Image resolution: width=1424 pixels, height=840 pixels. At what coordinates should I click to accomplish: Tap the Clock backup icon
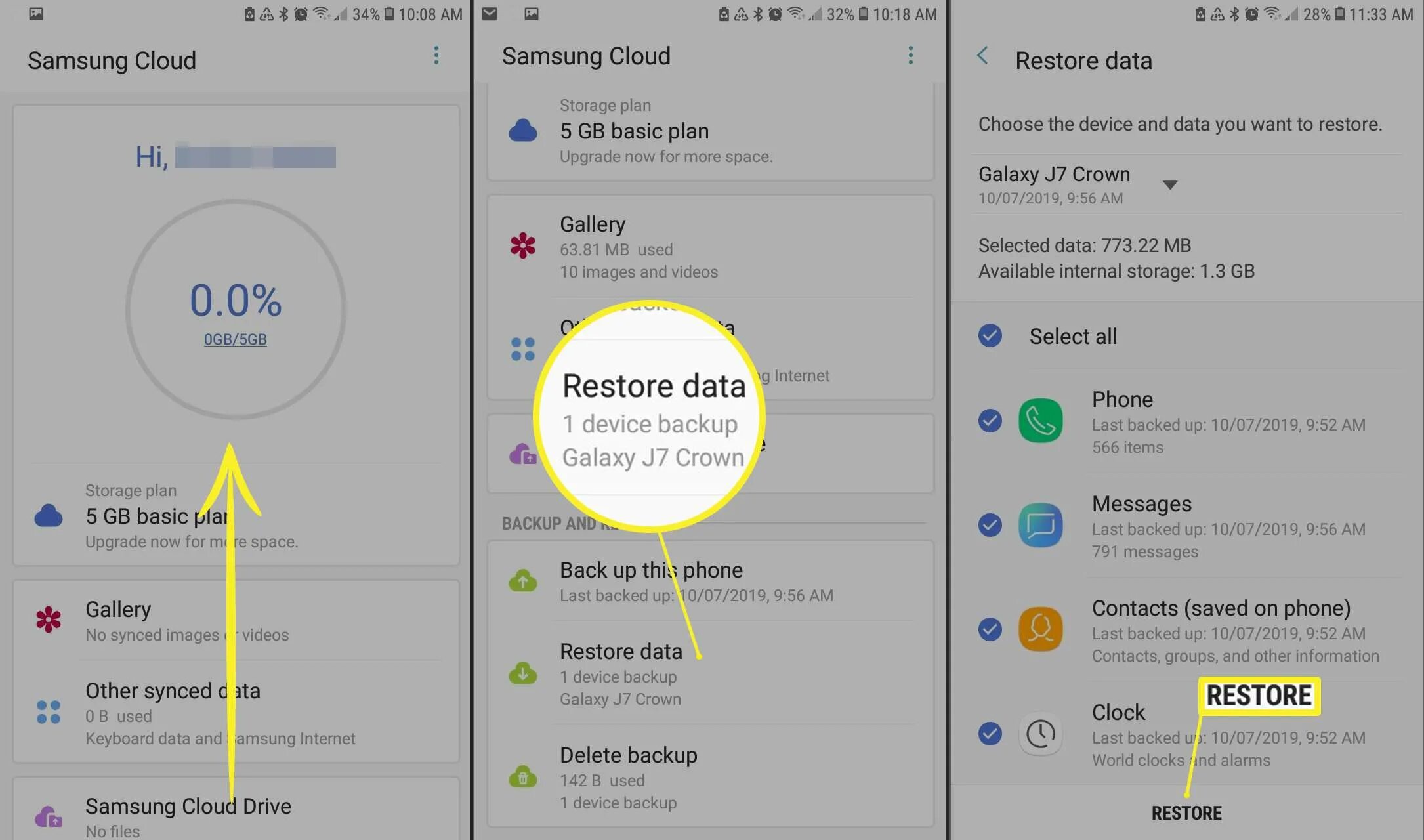point(1039,733)
